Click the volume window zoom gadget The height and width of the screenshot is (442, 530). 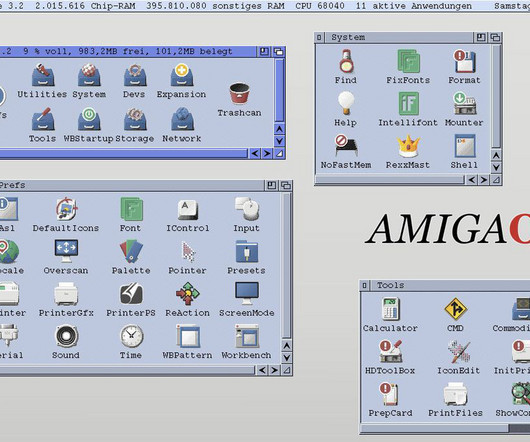pyautogui.click(x=264, y=51)
